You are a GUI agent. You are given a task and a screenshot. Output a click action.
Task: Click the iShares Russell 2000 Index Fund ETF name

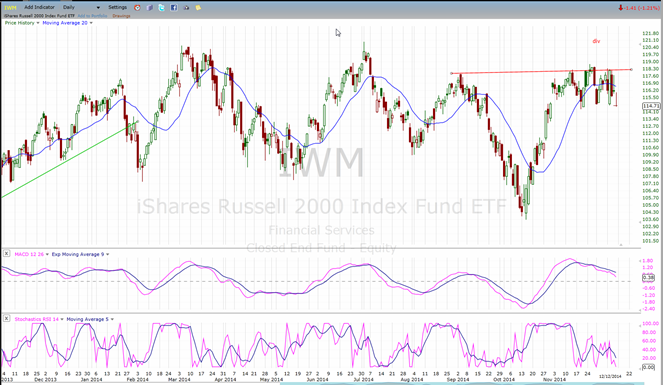click(39, 16)
